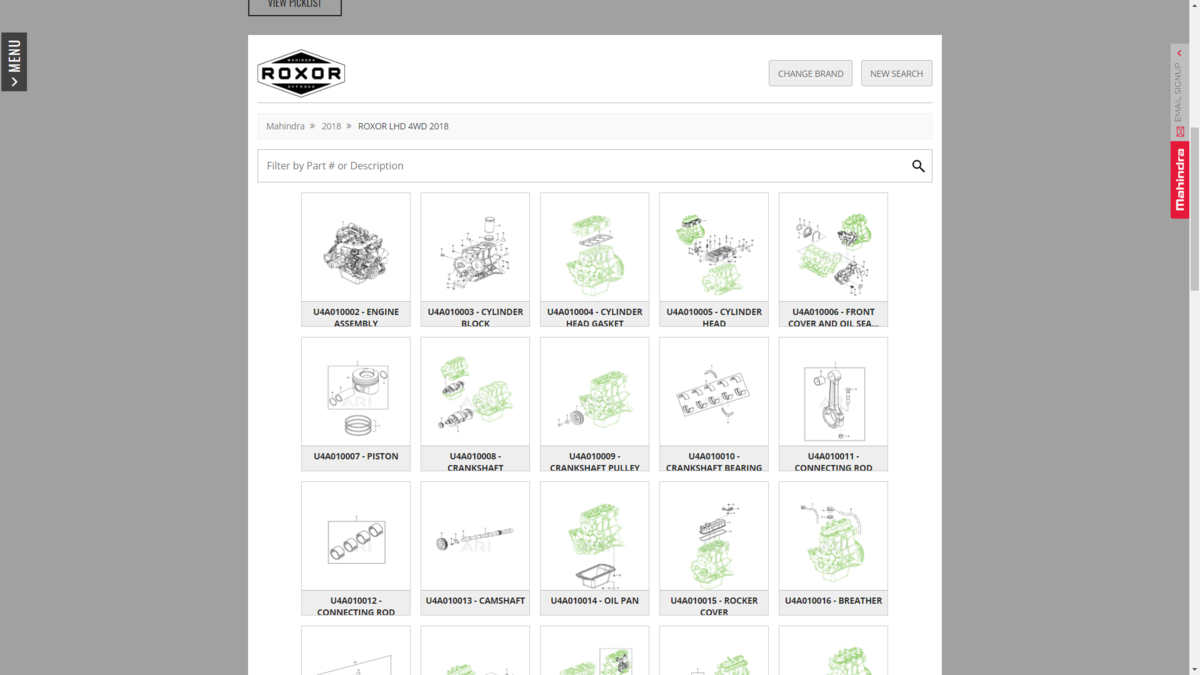Screen dimensions: 1200x675
Task: Select the Oil Pan diagram thumbnail
Action: click(x=594, y=538)
